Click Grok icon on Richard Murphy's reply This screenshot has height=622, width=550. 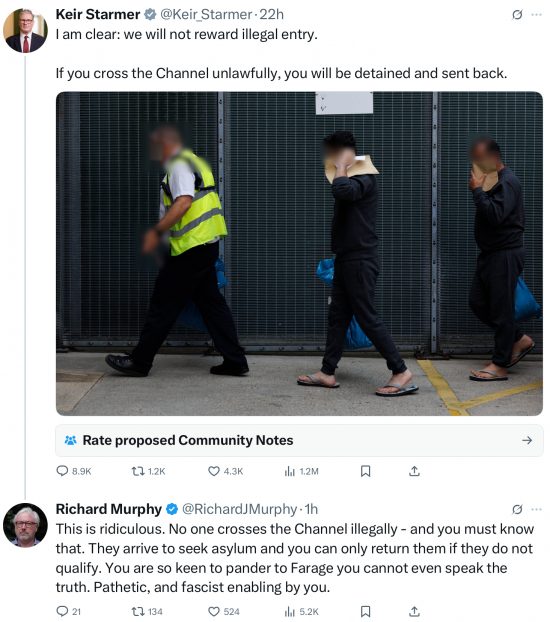[517, 509]
